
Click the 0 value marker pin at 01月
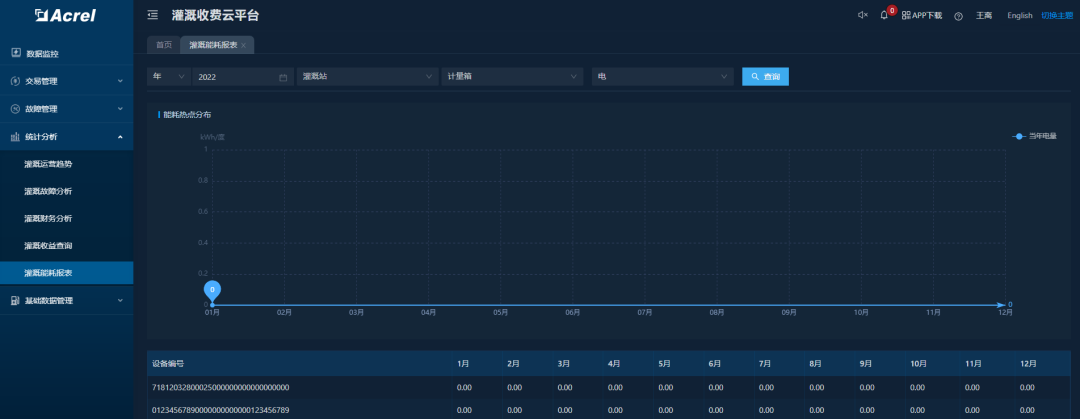pos(212,289)
